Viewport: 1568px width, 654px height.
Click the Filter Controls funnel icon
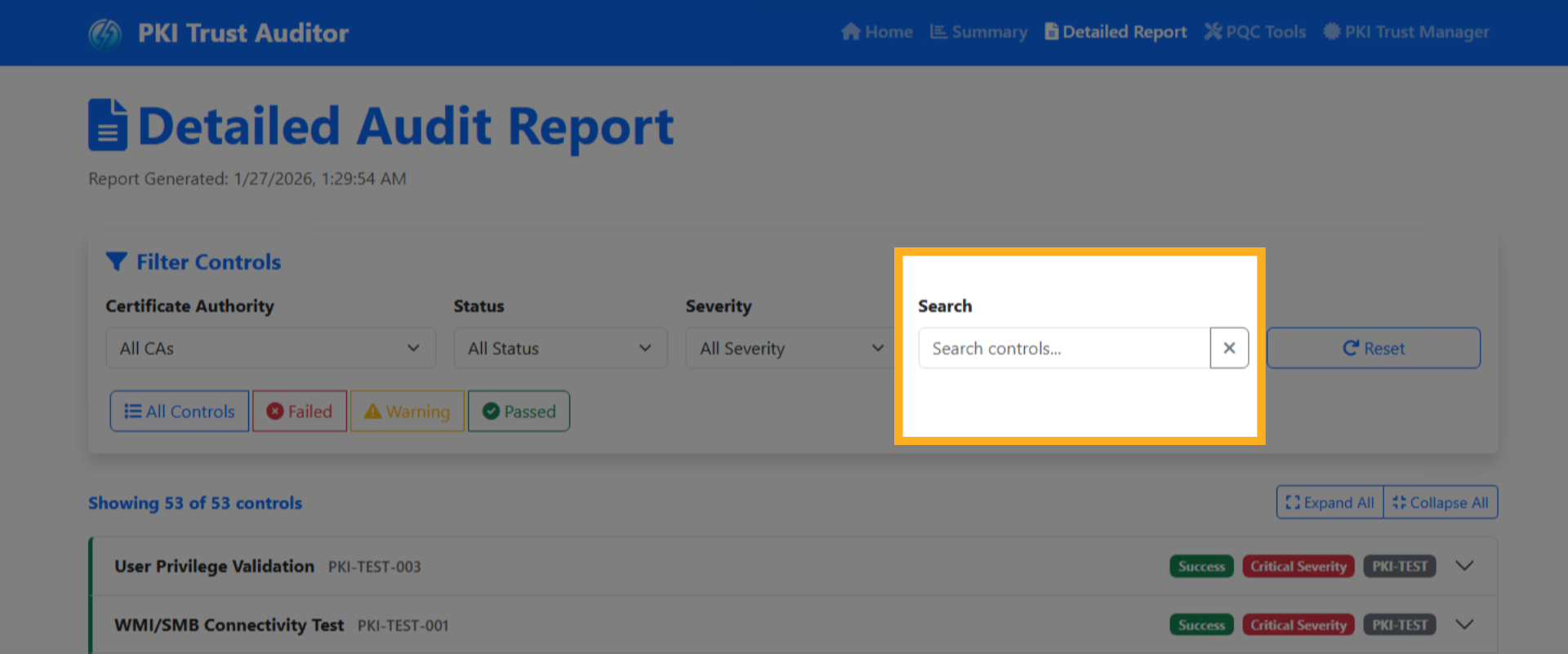[116, 262]
